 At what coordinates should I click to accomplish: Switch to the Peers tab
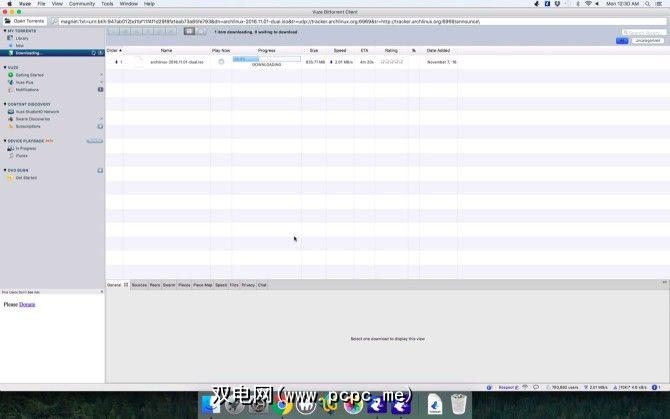(155, 285)
